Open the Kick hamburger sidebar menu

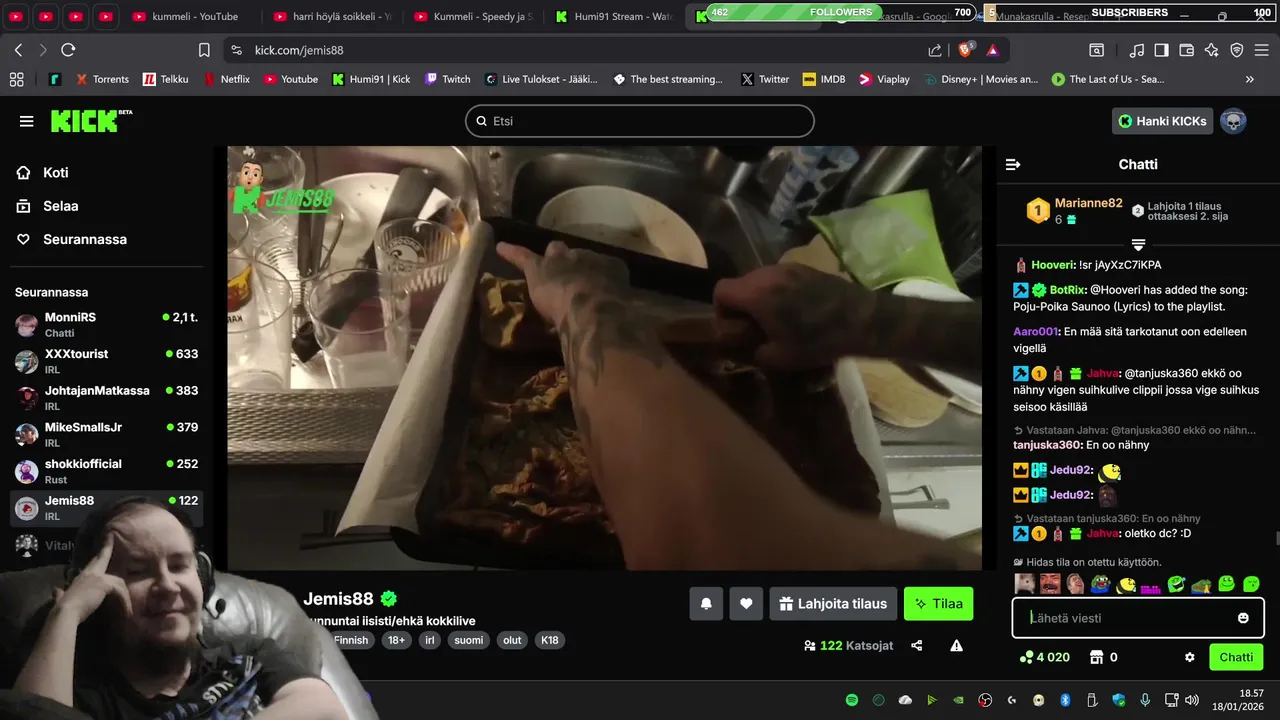(26, 121)
